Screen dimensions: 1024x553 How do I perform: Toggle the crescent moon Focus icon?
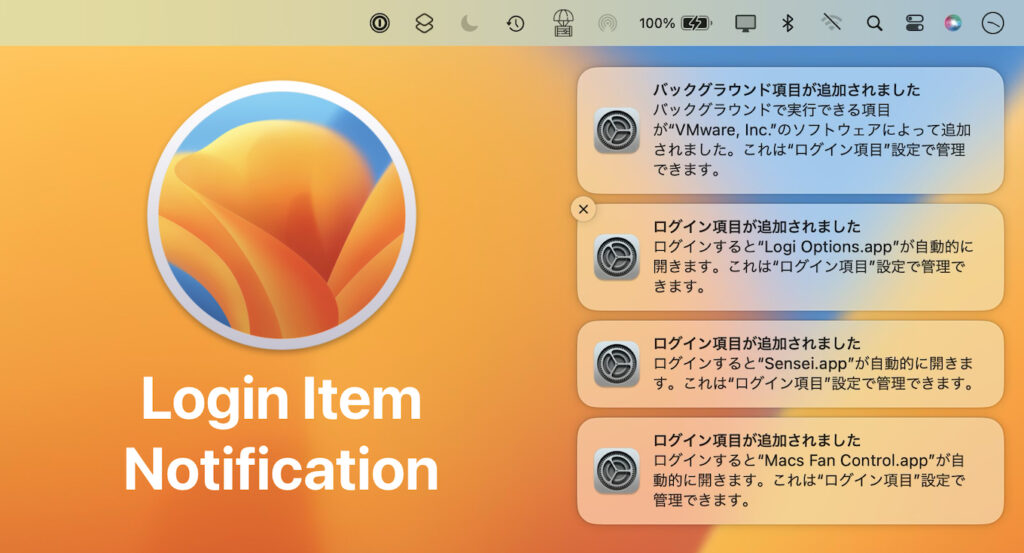pyautogui.click(x=469, y=24)
